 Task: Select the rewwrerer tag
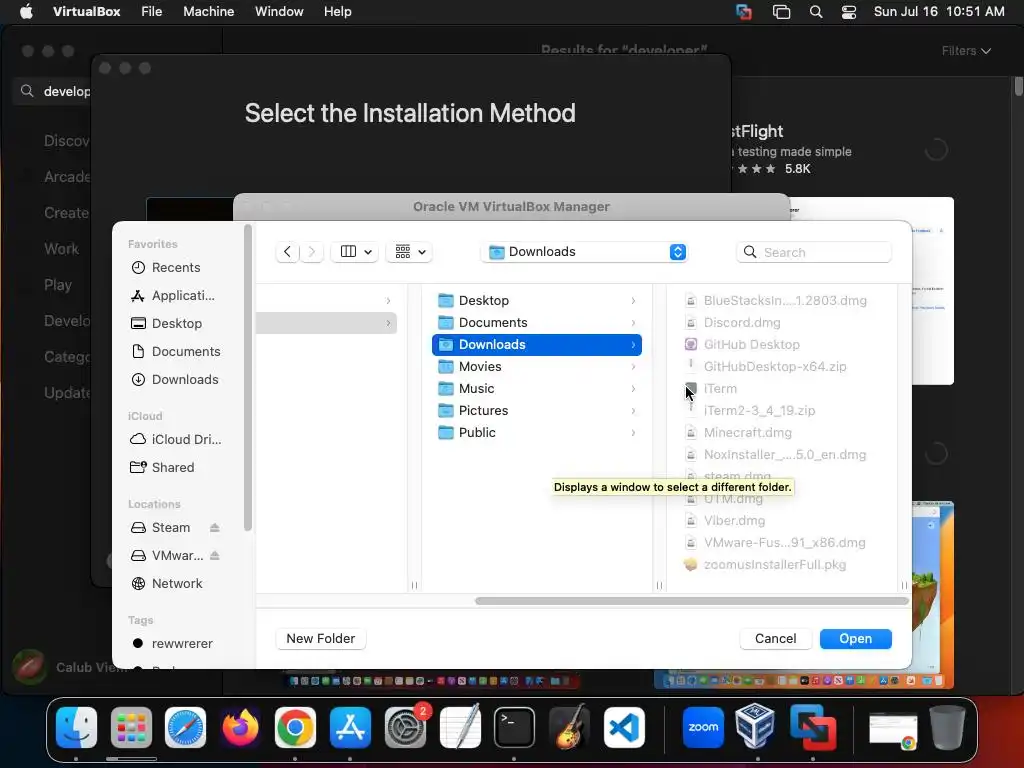(x=182, y=644)
